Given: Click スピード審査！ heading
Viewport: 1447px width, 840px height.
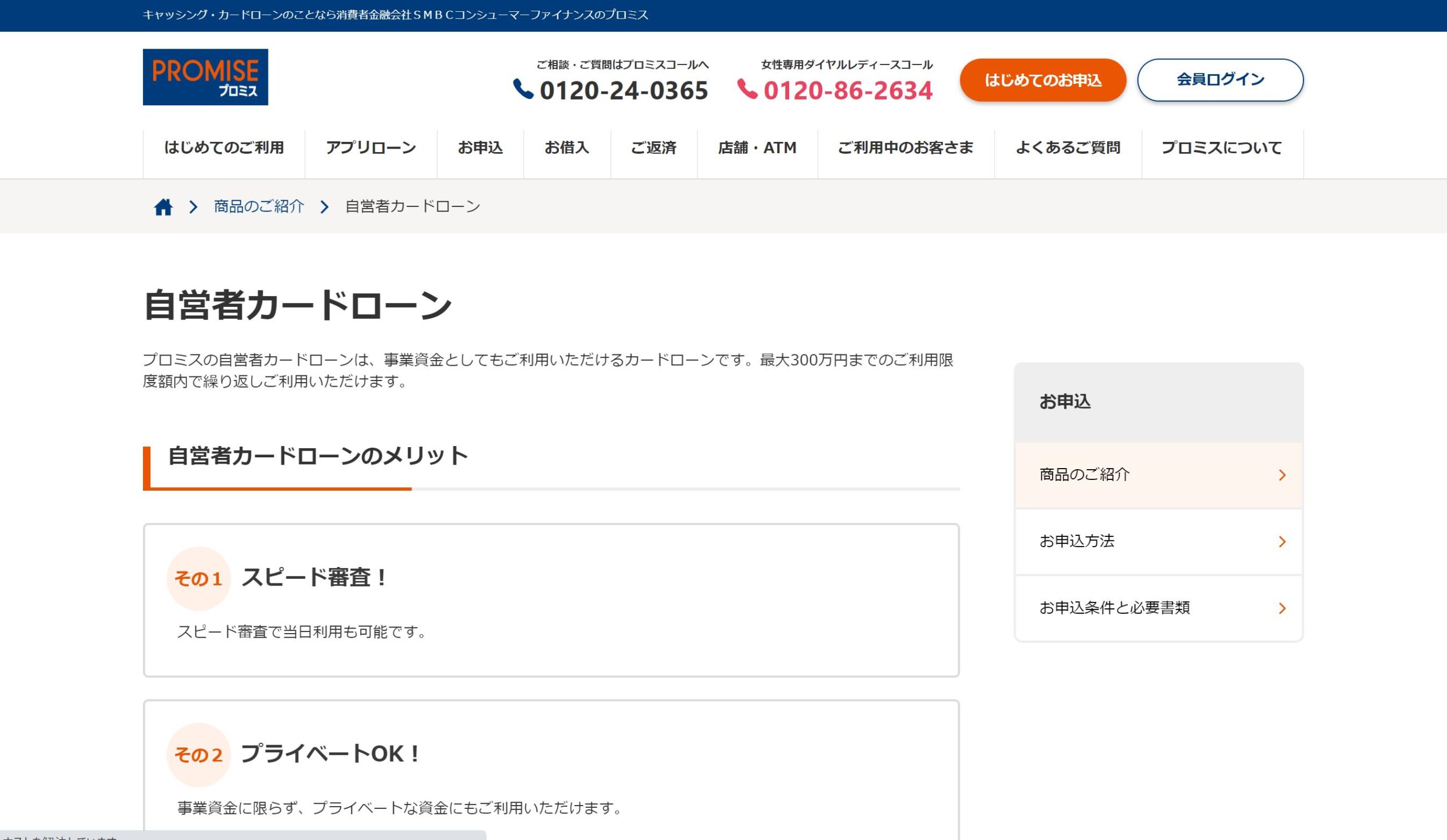Looking at the screenshot, I should coord(315,578).
